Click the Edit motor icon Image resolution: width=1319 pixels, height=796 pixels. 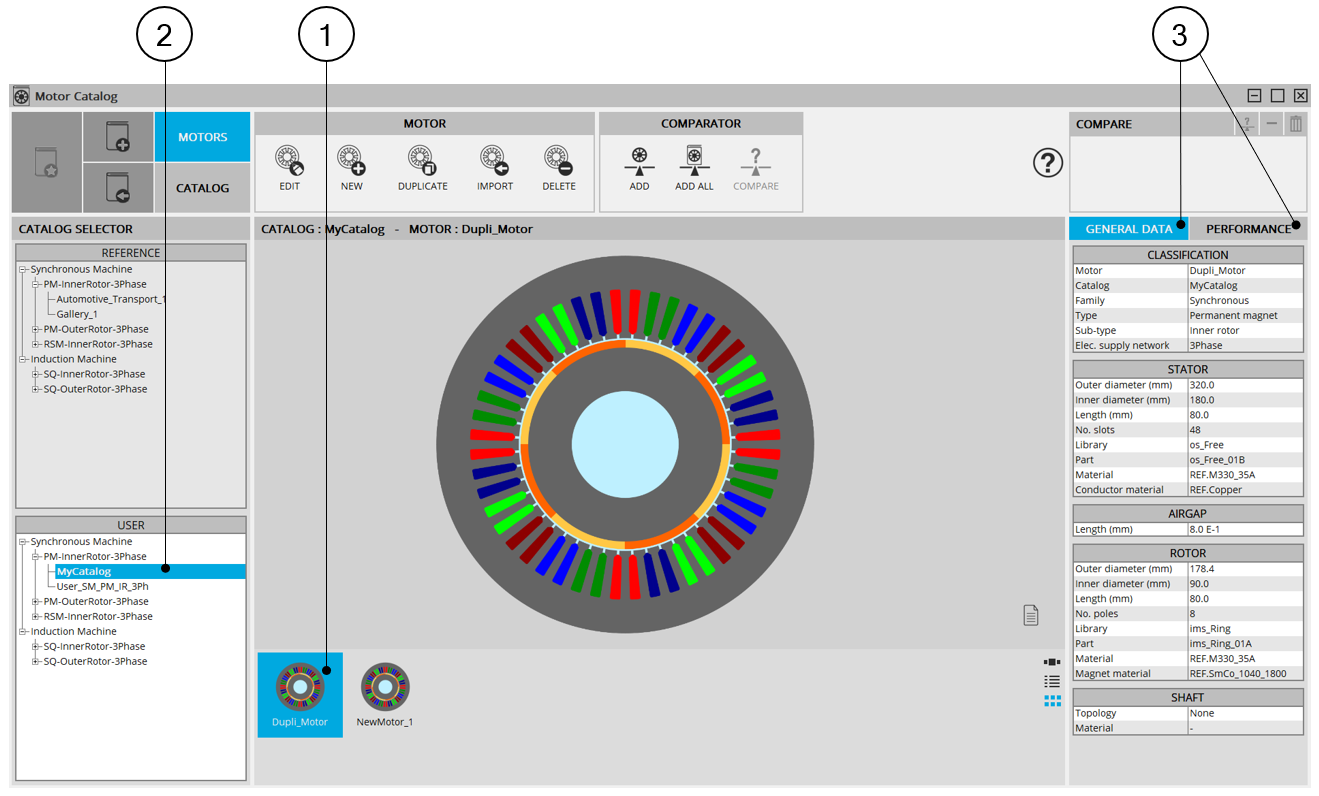(289, 162)
